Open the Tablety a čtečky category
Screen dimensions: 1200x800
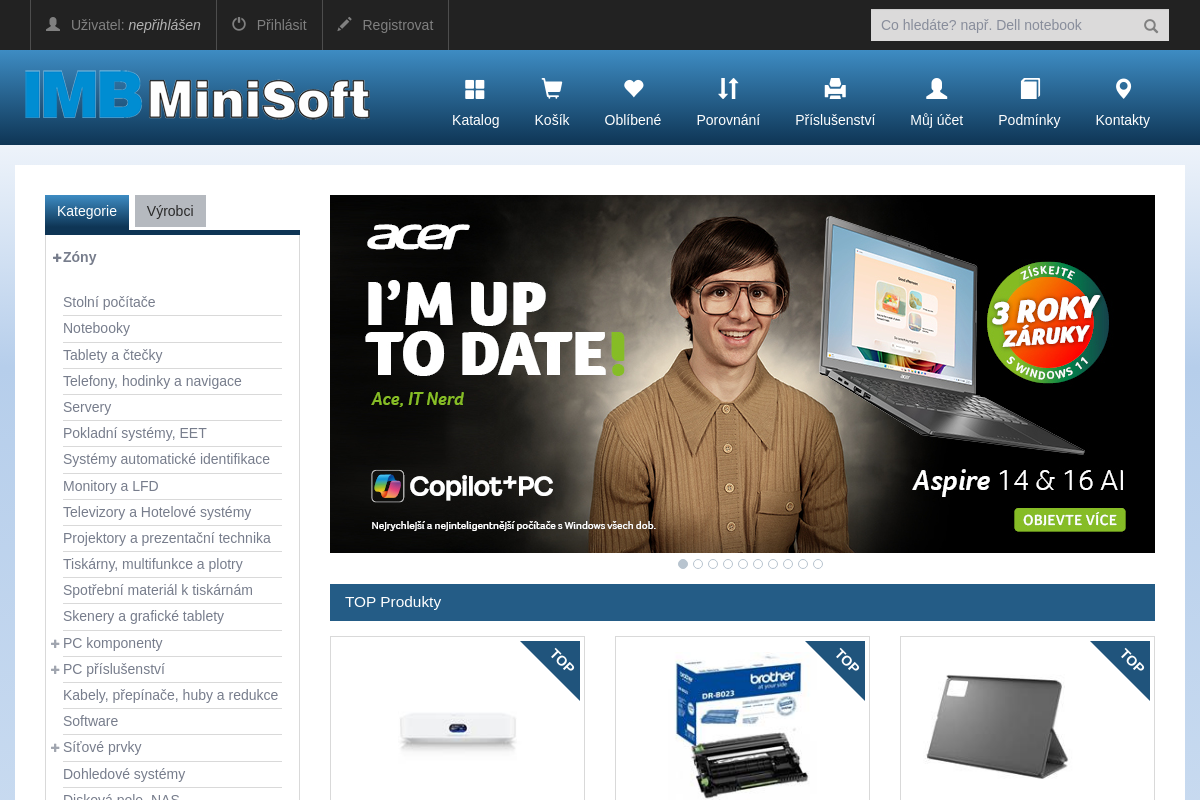click(x=112, y=355)
